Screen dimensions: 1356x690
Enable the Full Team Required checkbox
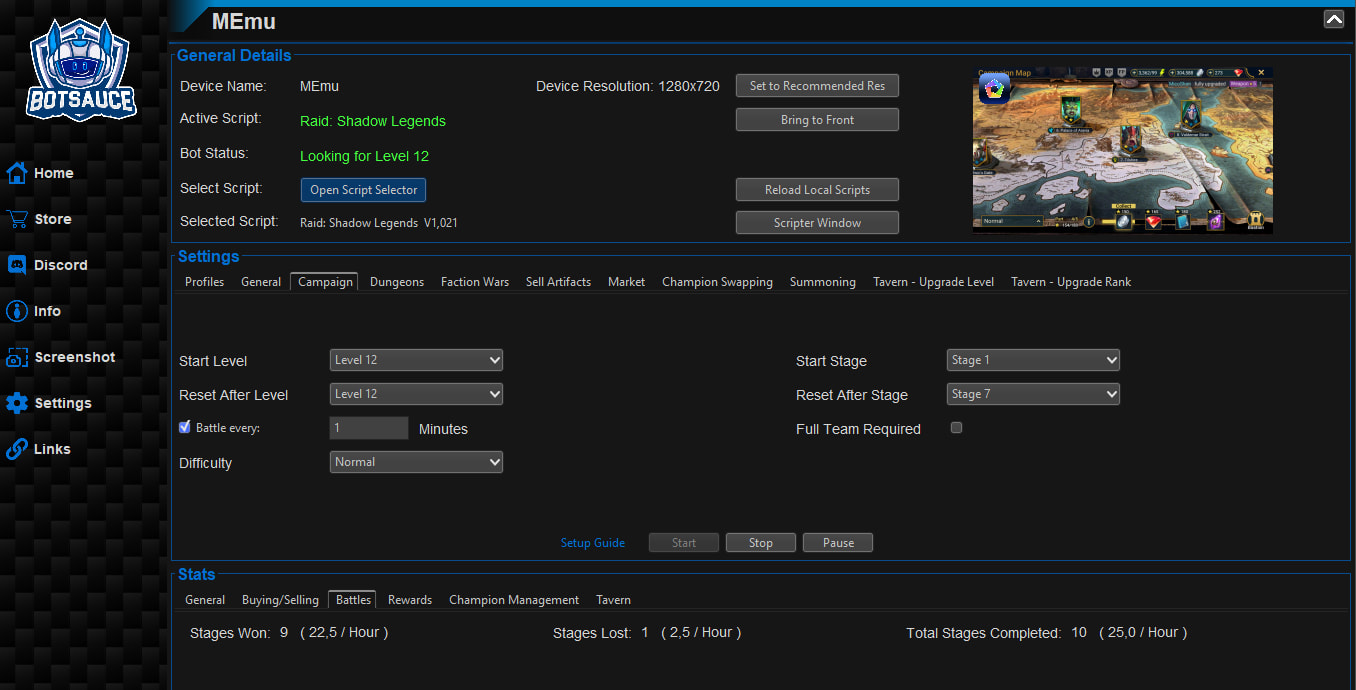click(x=956, y=428)
